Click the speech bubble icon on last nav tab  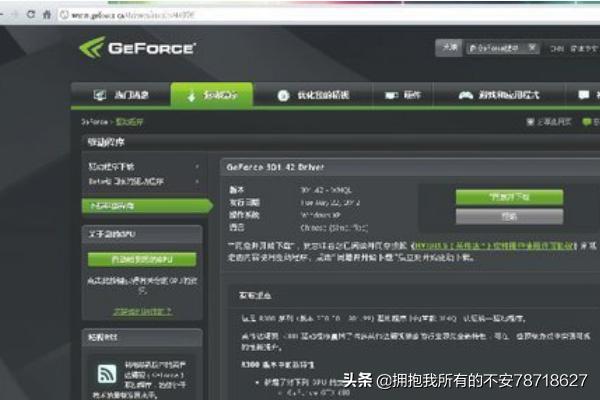(582, 95)
